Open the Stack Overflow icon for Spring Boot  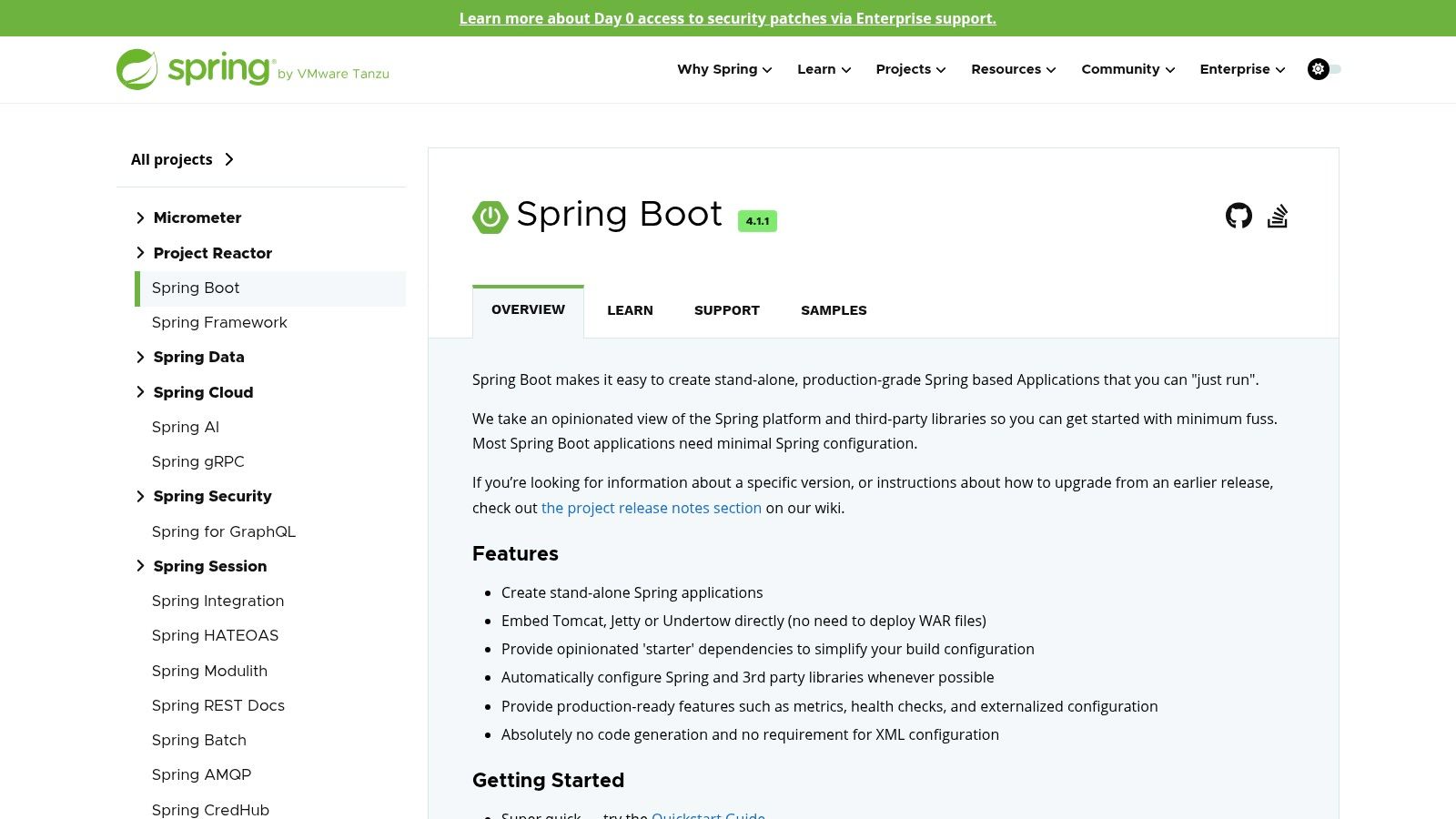[1278, 216]
